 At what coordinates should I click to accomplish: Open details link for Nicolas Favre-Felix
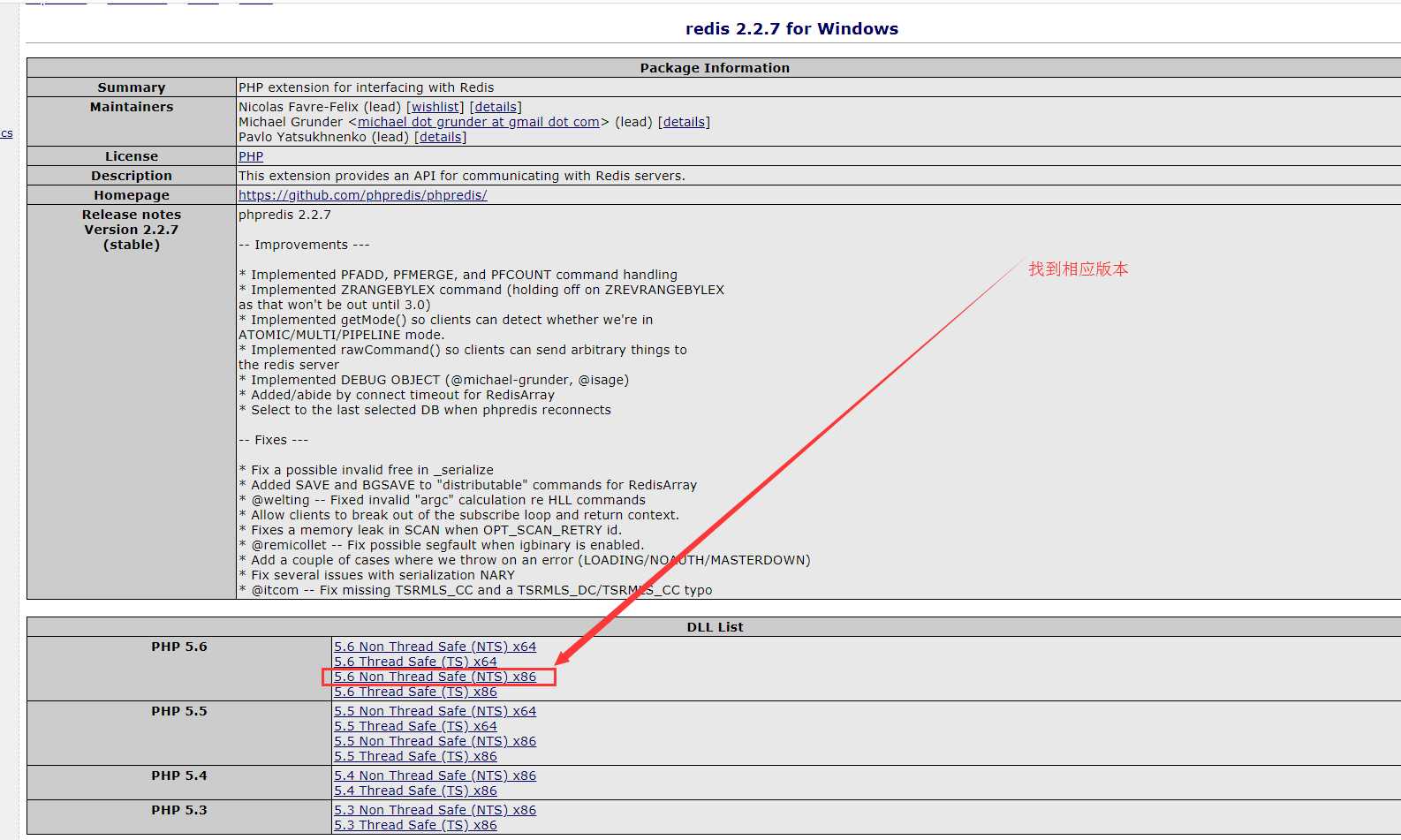click(x=496, y=107)
